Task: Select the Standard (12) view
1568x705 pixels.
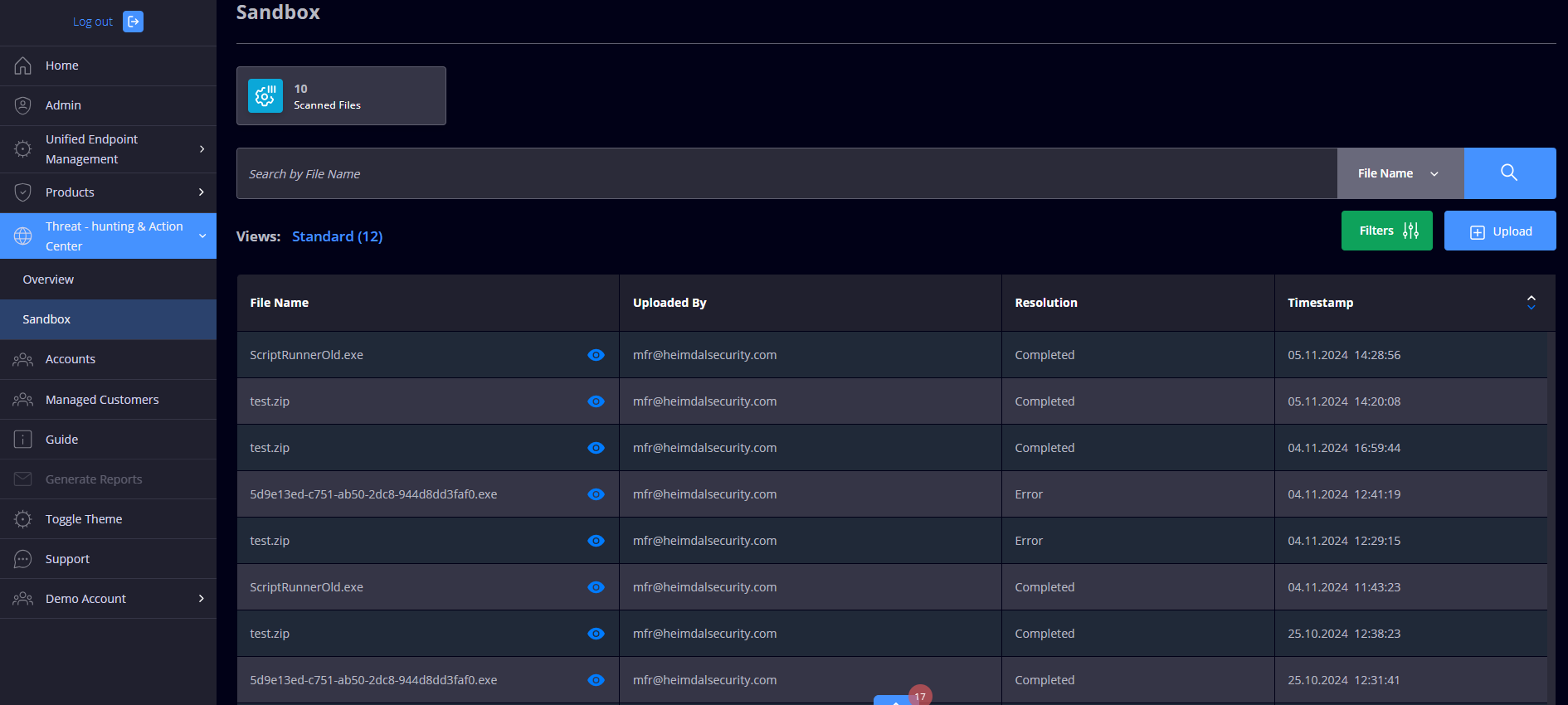Action: pyautogui.click(x=337, y=236)
